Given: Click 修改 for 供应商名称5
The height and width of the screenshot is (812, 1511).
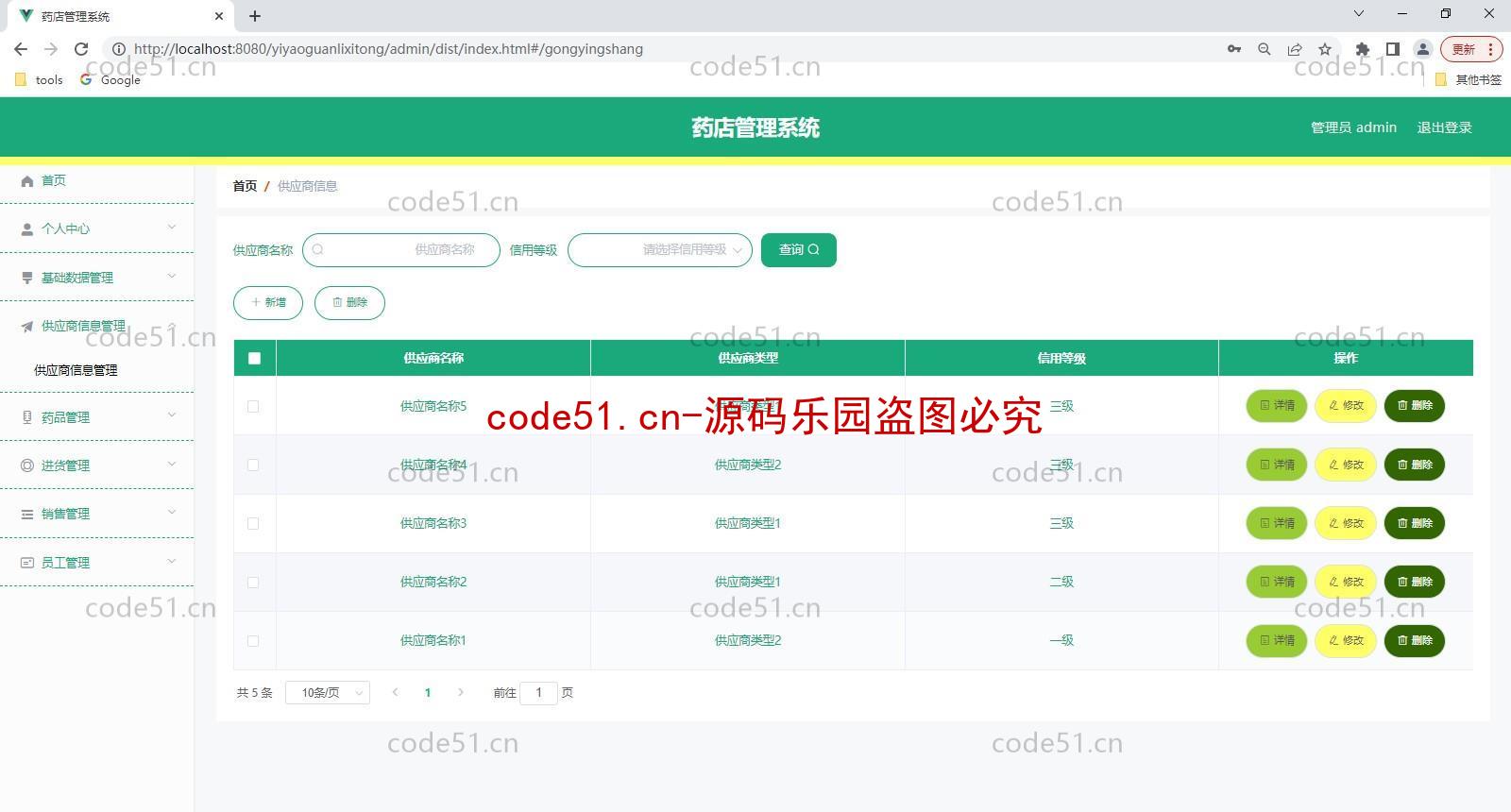Looking at the screenshot, I should coord(1346,406).
